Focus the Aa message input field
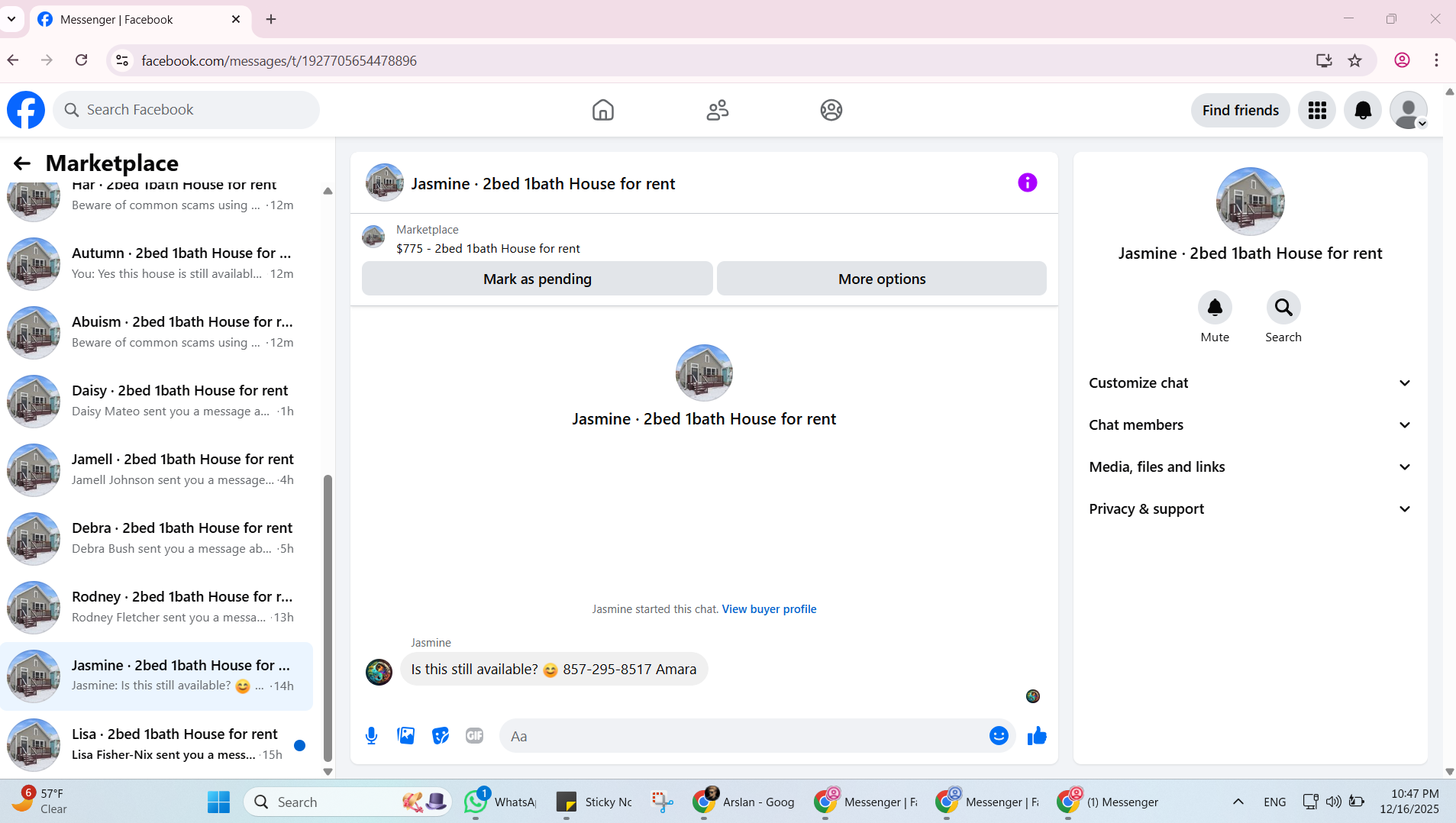Screen dimensions: 1456x823 (744, 736)
